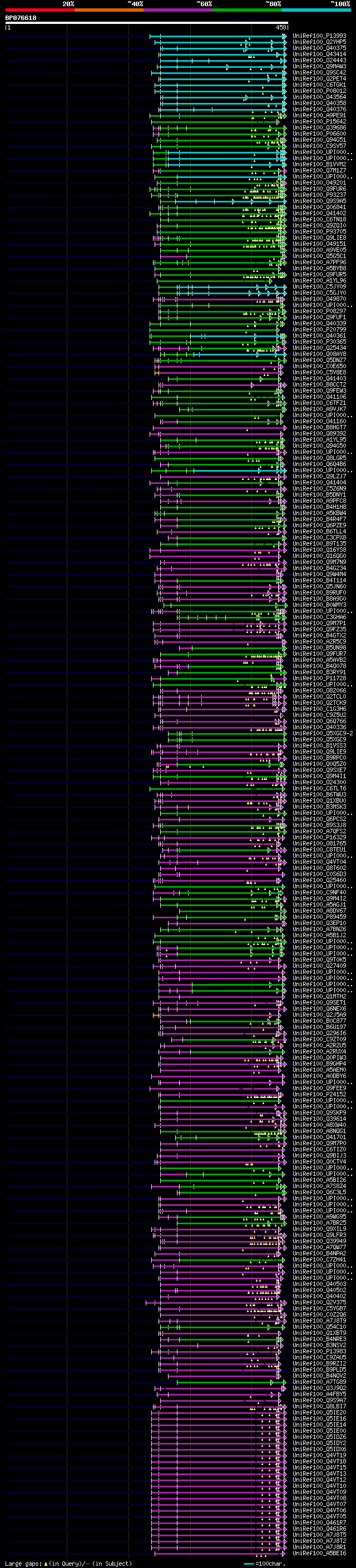This screenshot has width=356, height=1568.
Task: Select the UniRef100_Q6PCS2 hit label
Action: click(x=319, y=819)
